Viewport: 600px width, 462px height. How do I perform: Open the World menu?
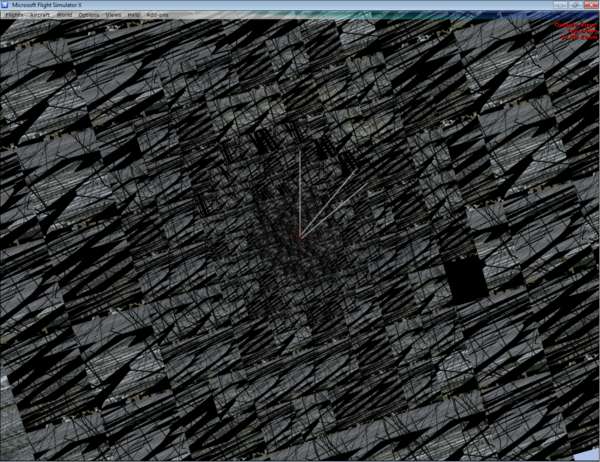[64, 15]
